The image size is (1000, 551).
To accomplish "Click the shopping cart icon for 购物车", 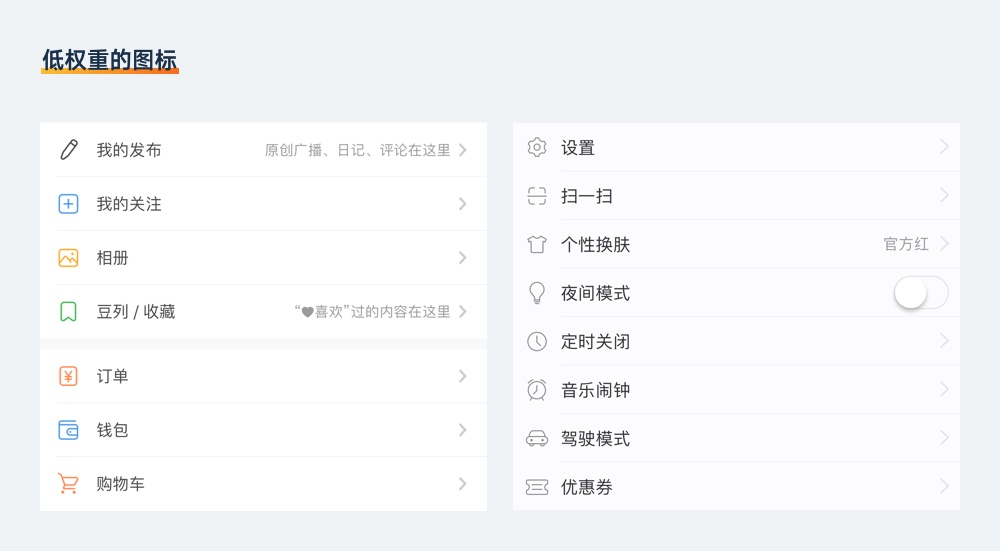I will click(68, 484).
